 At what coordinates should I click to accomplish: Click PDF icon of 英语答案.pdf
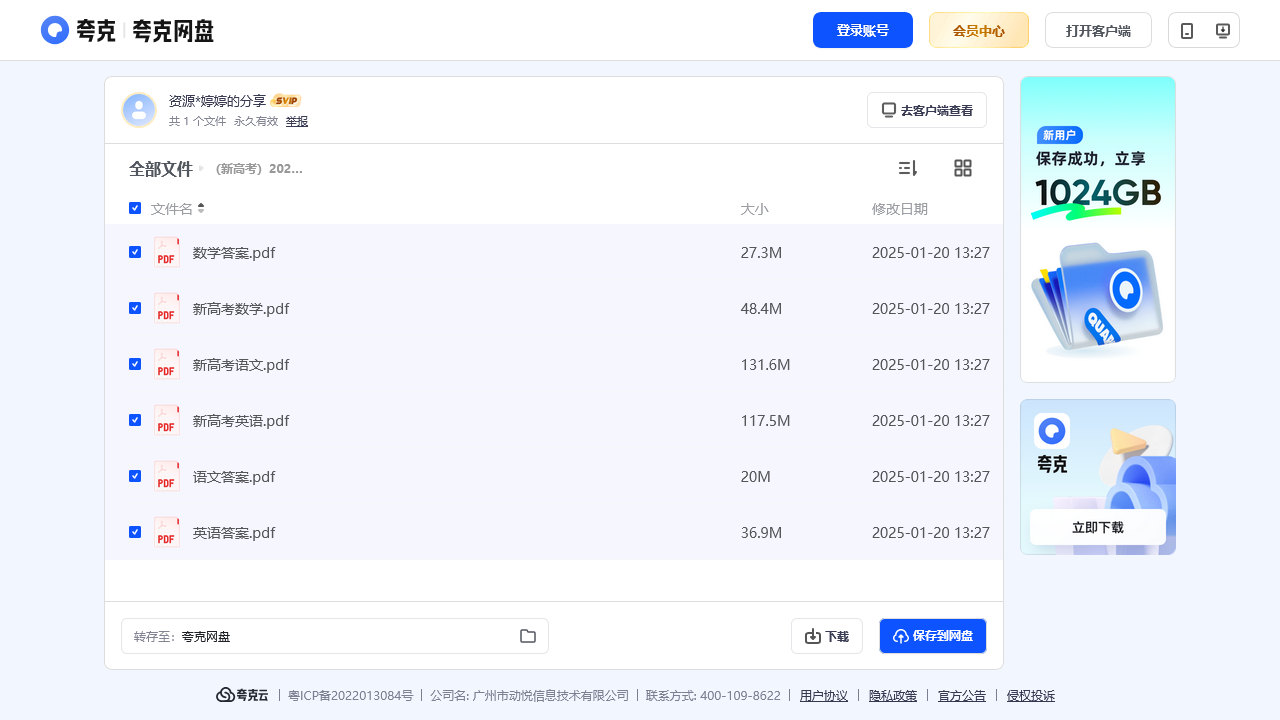click(167, 532)
